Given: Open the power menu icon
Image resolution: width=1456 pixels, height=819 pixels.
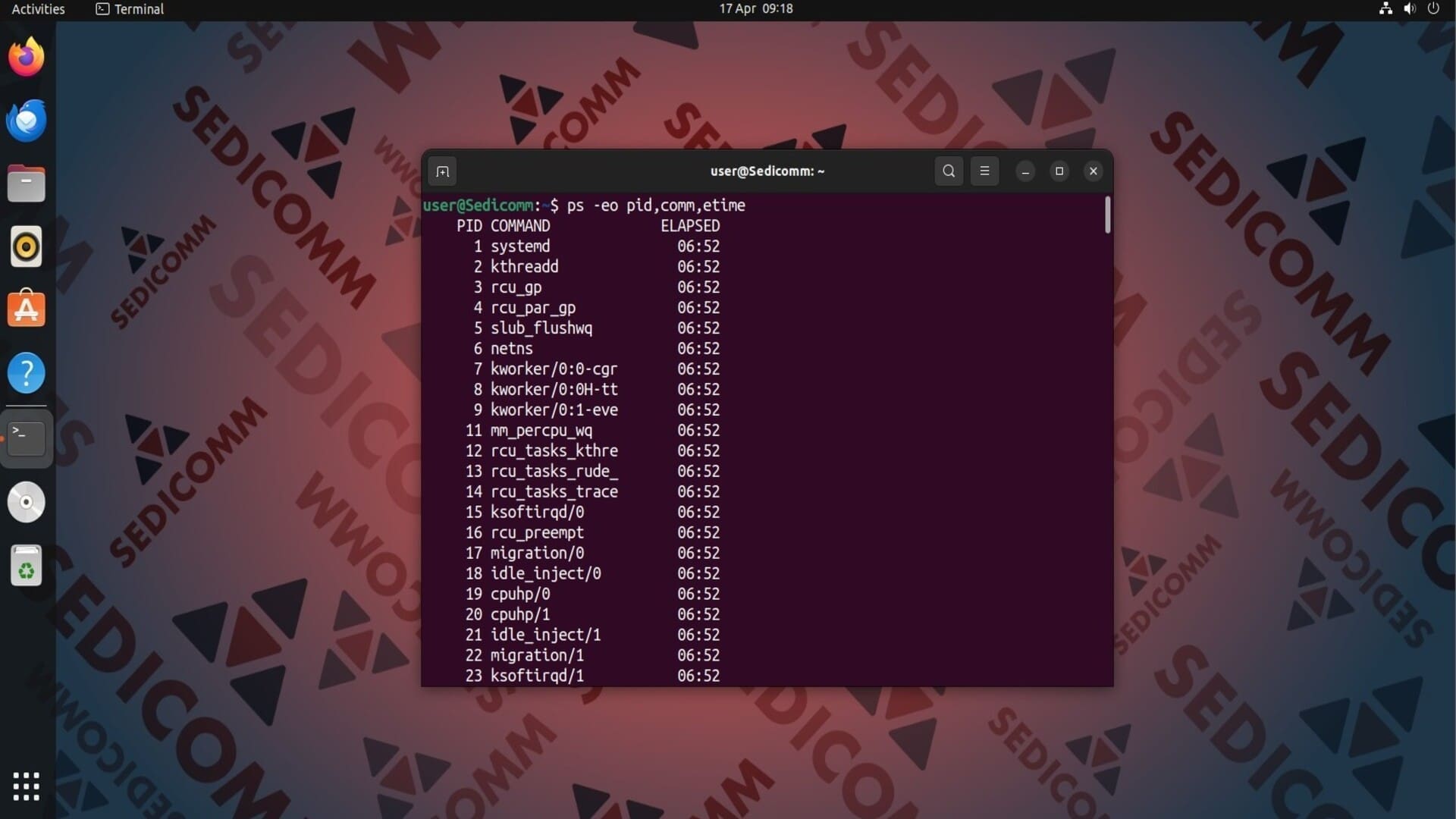Looking at the screenshot, I should pyautogui.click(x=1433, y=9).
